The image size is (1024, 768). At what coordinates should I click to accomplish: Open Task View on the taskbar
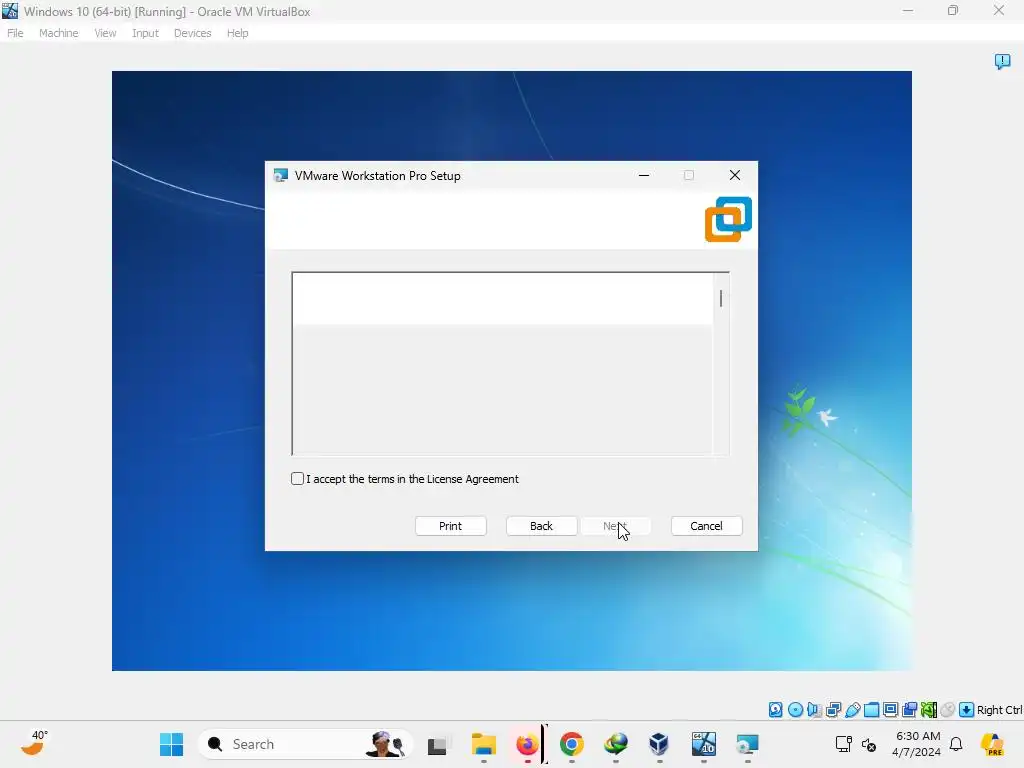437,744
